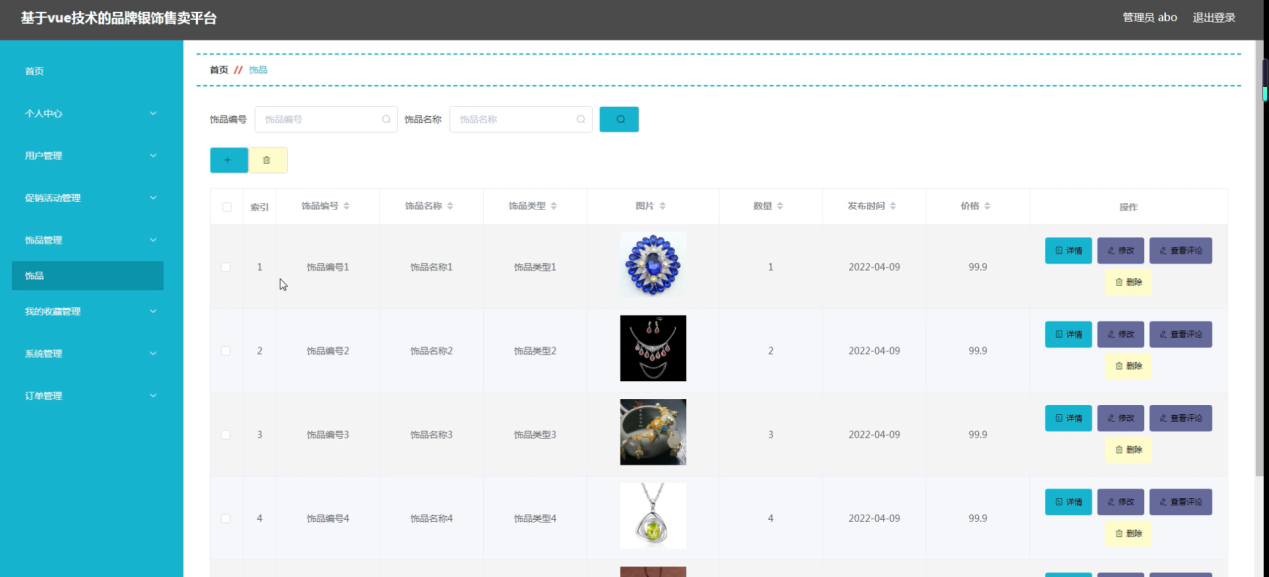Image resolution: width=1269 pixels, height=577 pixels.
Task: Click the search magnifier button
Action: click(x=619, y=119)
